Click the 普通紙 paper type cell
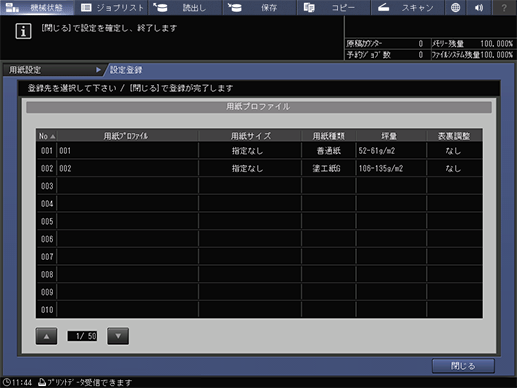The width and height of the screenshot is (517, 388). click(x=329, y=151)
